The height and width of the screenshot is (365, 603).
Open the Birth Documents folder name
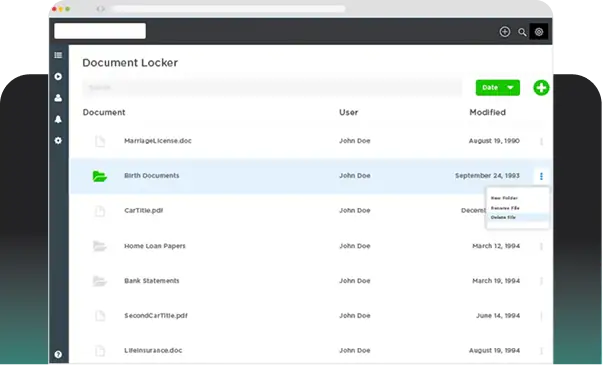coord(152,176)
